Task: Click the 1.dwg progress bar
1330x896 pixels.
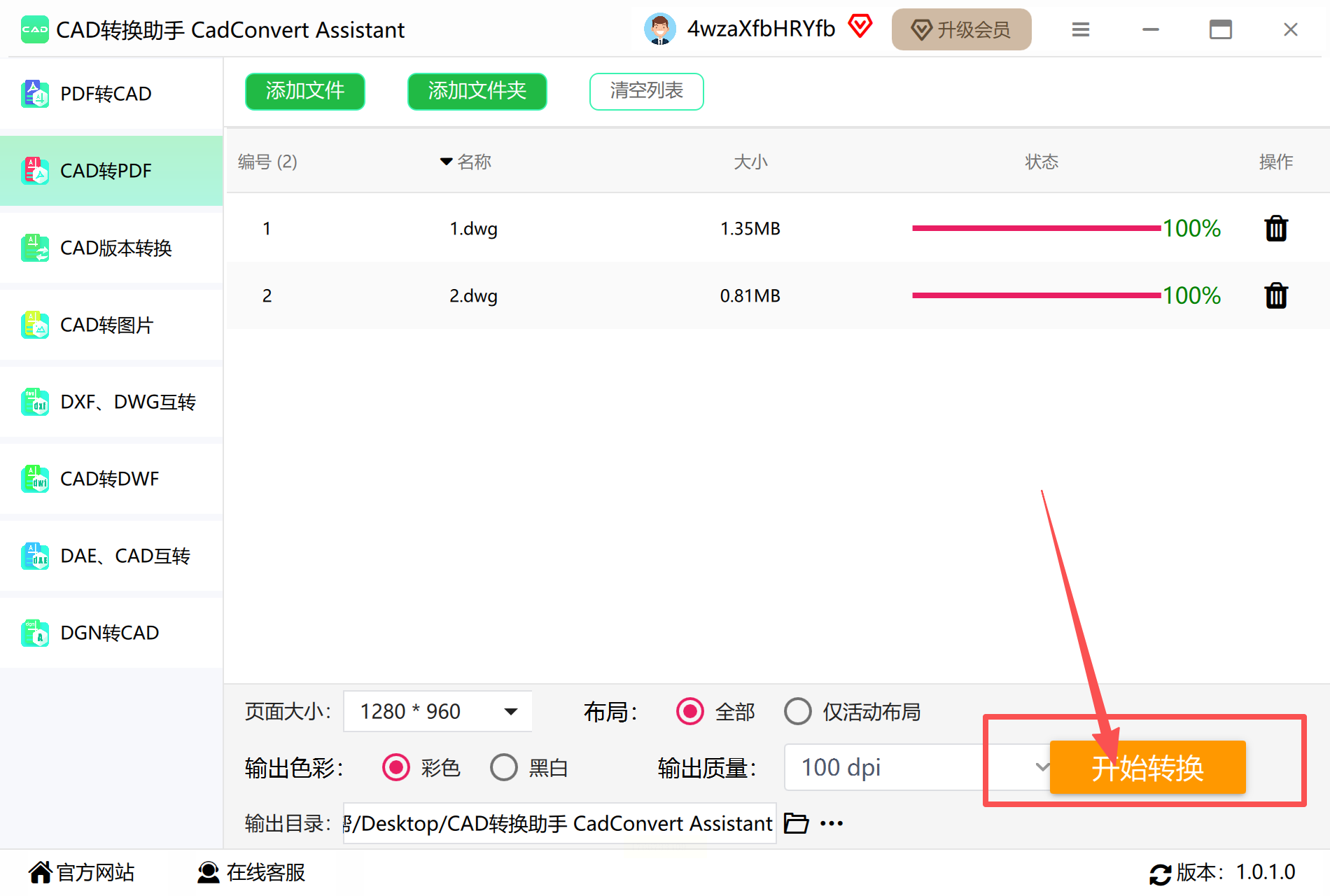Action: pos(1036,228)
